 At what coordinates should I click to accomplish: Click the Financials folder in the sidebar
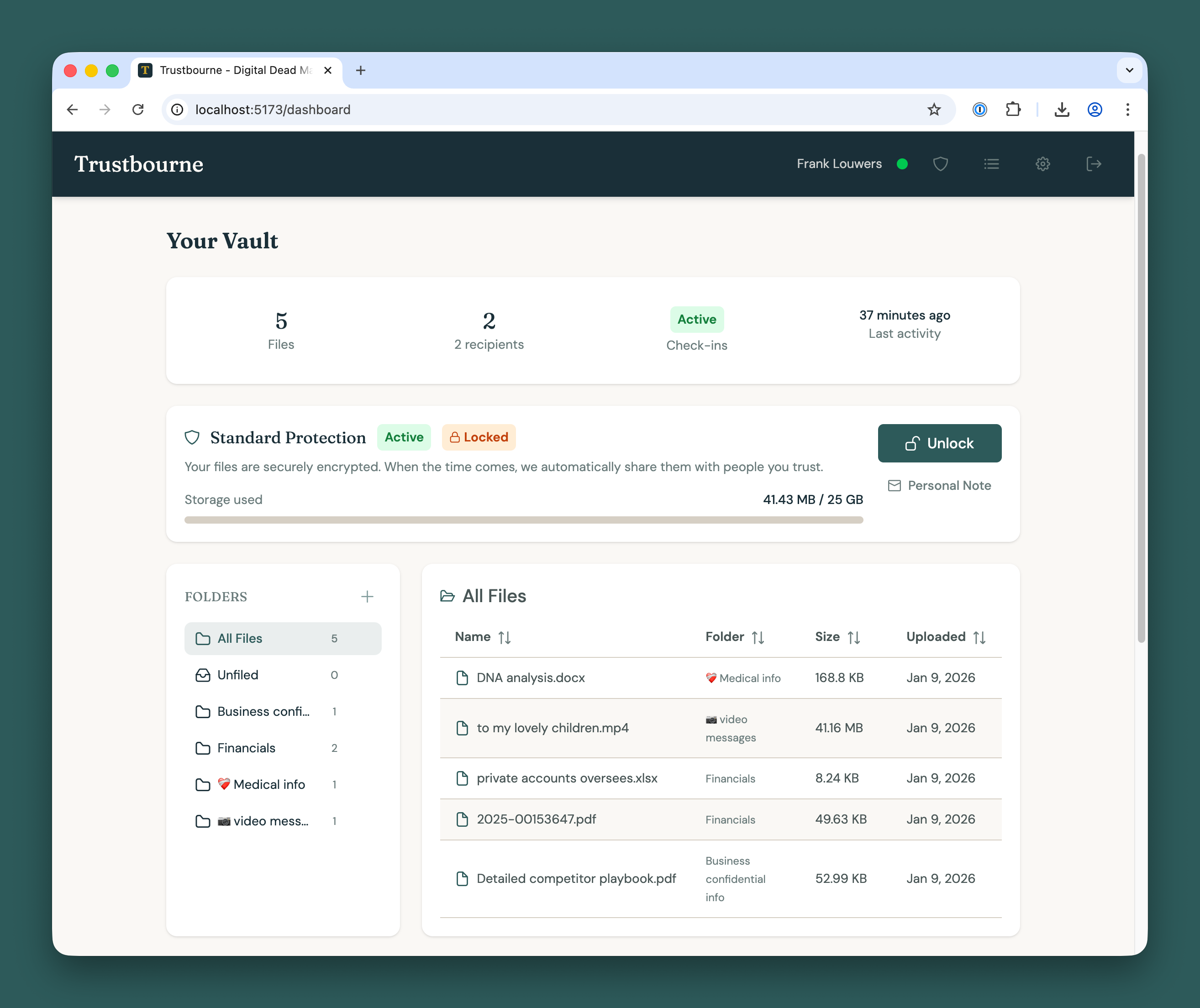click(246, 747)
